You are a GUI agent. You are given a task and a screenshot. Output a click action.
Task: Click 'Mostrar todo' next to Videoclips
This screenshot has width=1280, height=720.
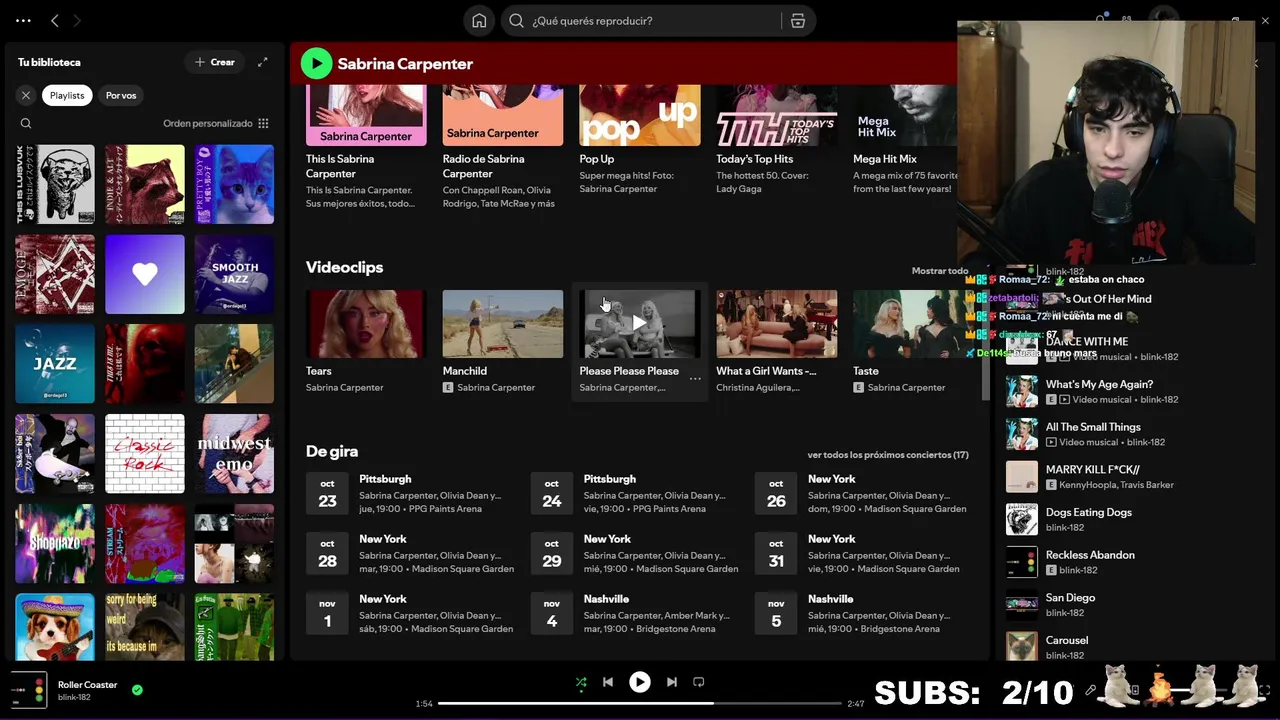click(939, 271)
